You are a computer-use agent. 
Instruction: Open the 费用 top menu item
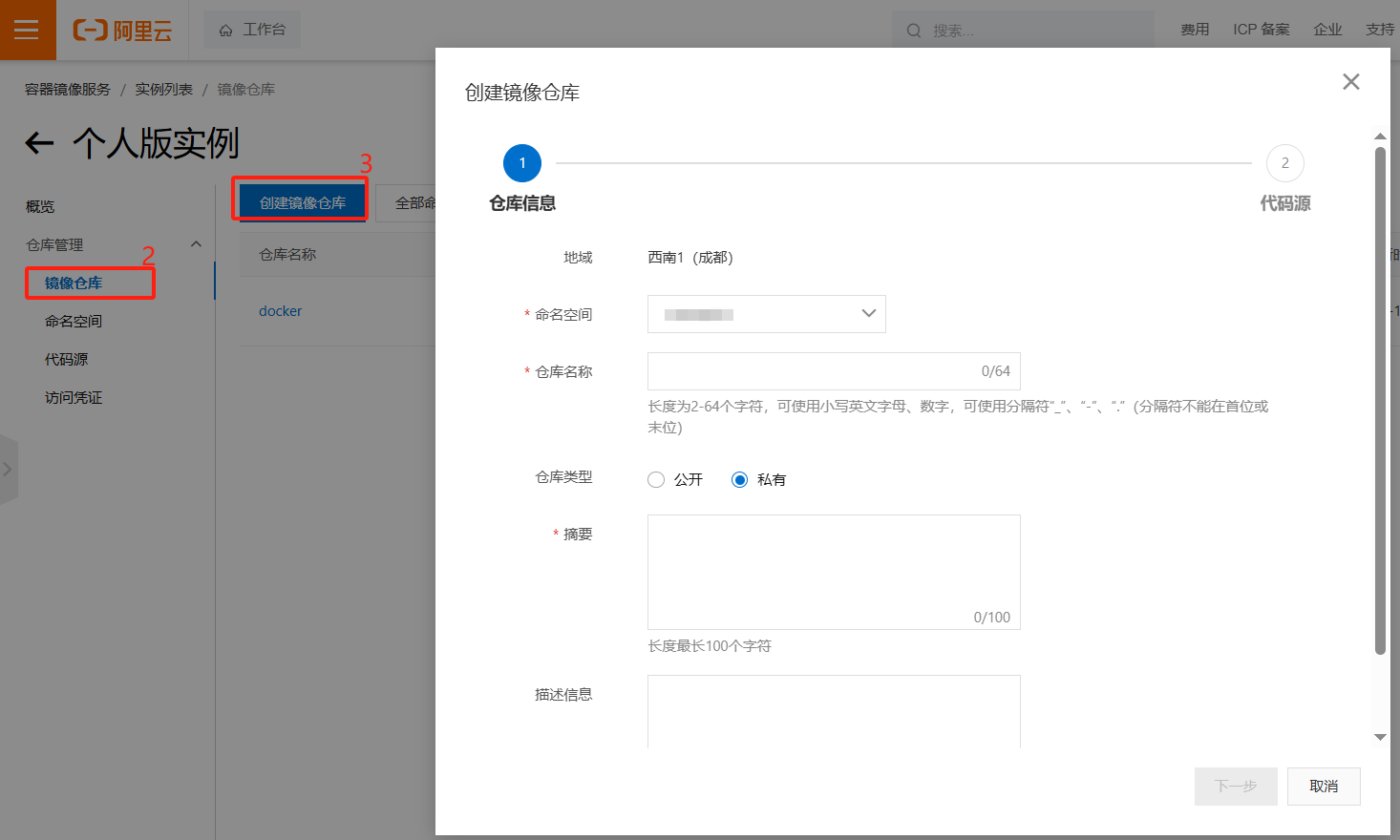pyautogui.click(x=1195, y=29)
